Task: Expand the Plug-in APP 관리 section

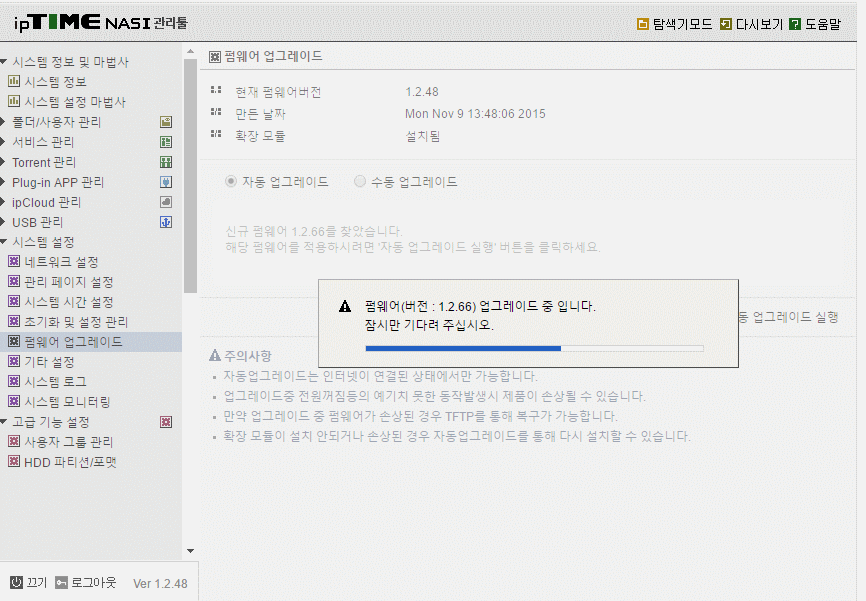Action: (x=3, y=182)
